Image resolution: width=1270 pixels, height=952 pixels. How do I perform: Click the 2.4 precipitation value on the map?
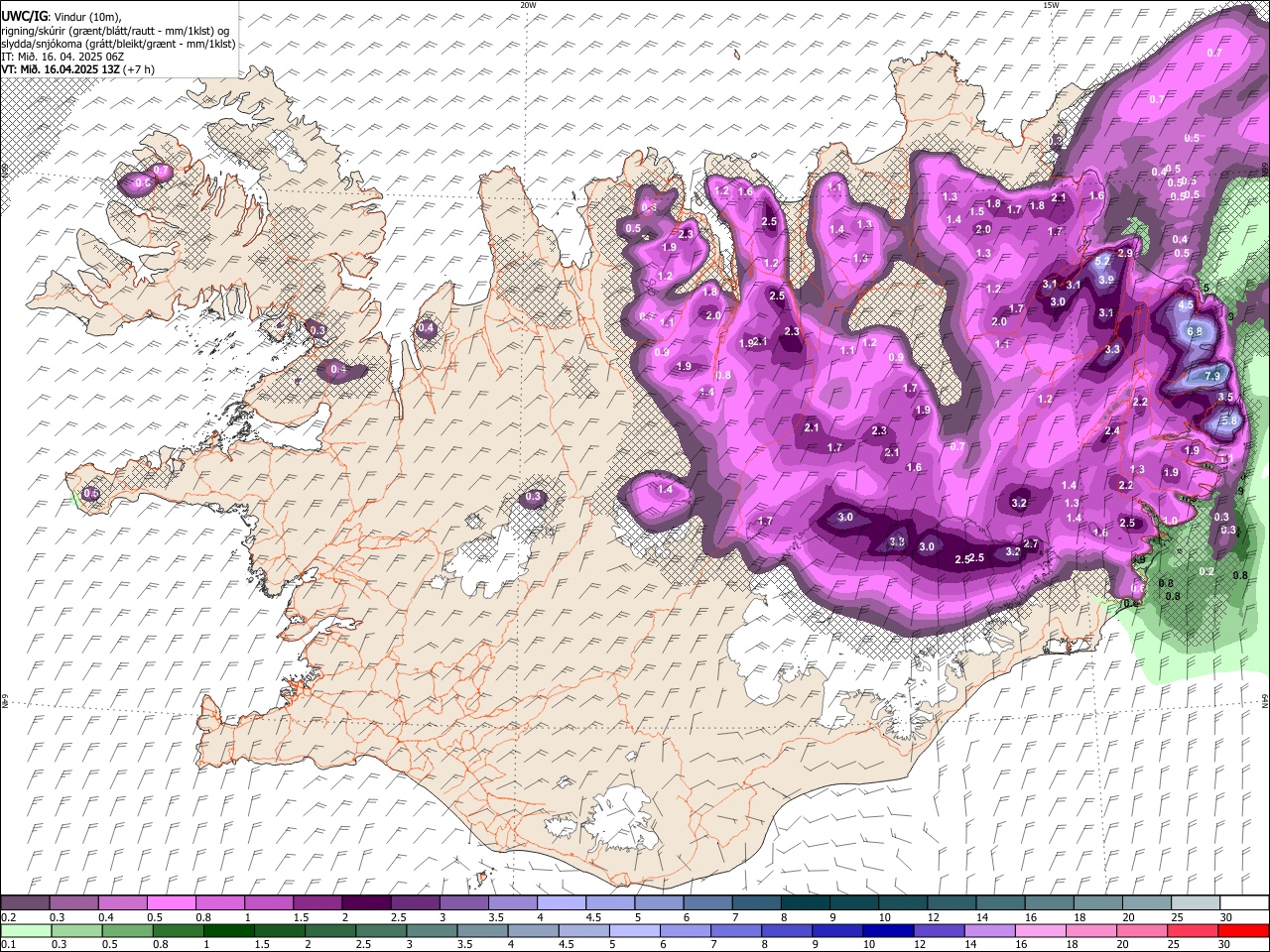click(1112, 431)
